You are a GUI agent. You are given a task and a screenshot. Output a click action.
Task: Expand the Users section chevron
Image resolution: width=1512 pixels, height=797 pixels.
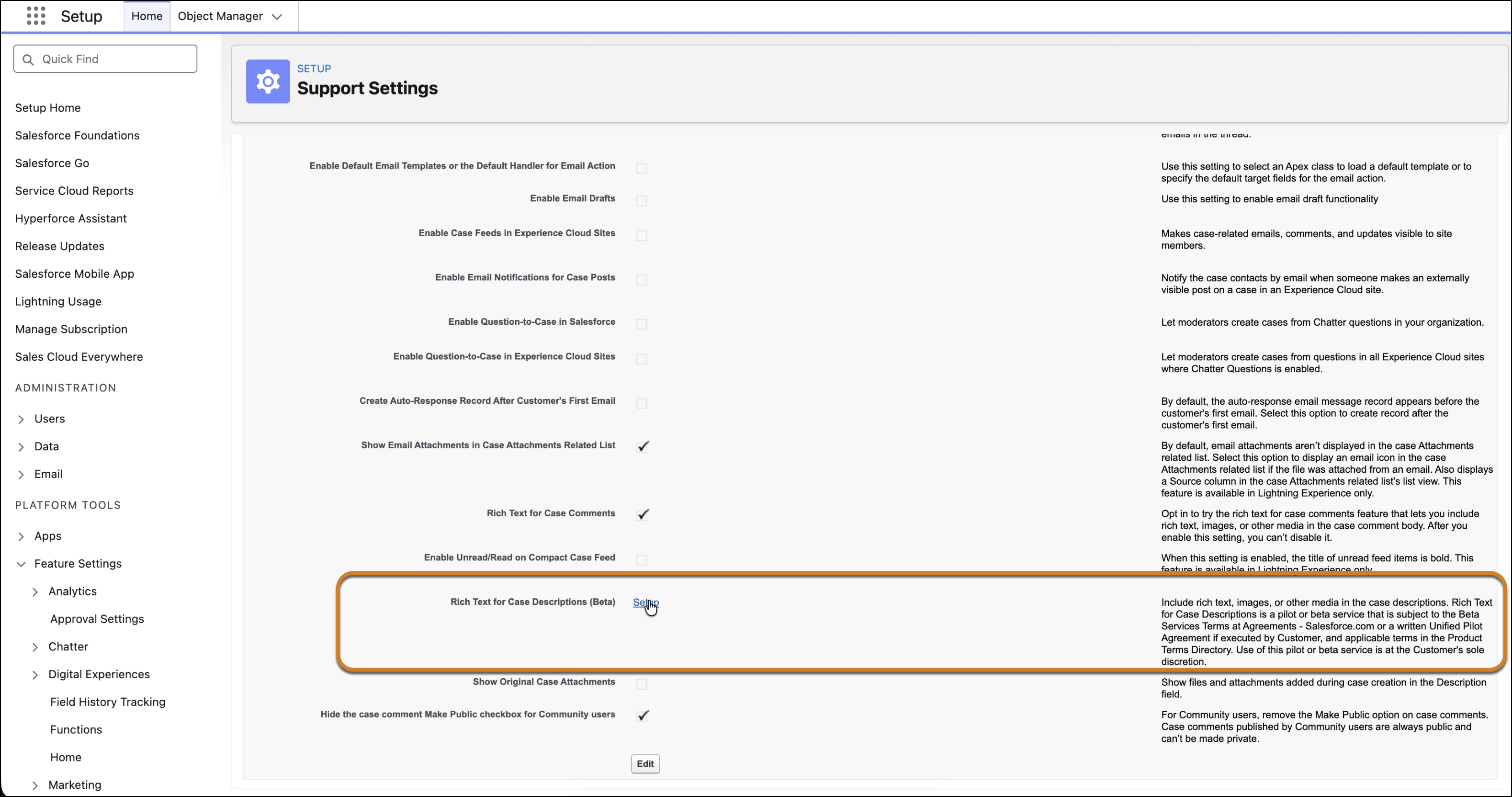point(21,419)
